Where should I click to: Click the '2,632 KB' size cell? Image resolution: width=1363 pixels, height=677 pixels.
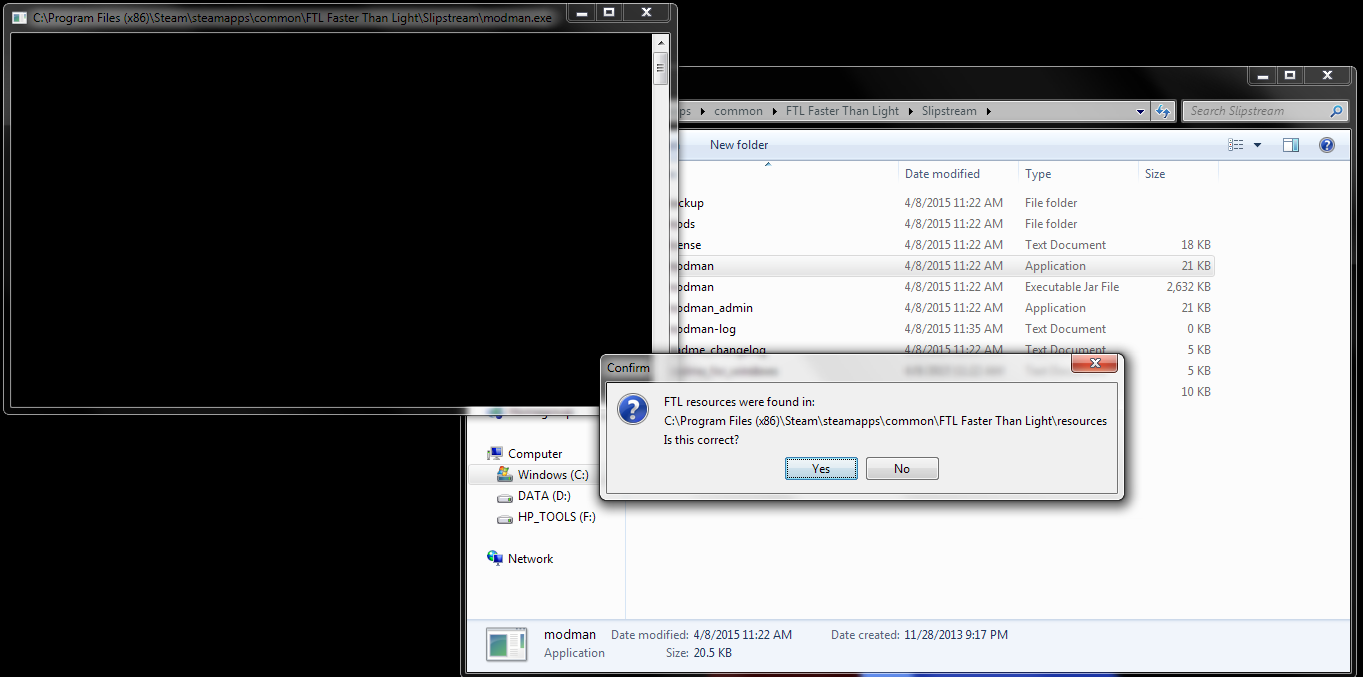click(x=1188, y=287)
